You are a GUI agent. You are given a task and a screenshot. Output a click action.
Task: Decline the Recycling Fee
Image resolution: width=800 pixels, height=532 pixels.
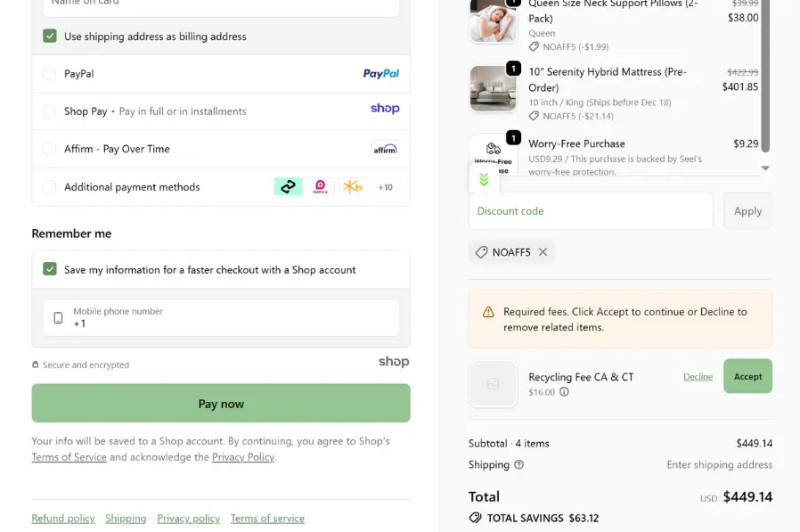[x=697, y=376]
